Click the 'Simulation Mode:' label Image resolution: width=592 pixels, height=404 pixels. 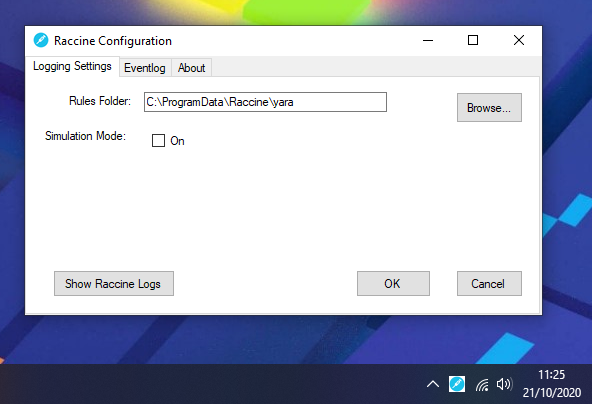point(85,136)
